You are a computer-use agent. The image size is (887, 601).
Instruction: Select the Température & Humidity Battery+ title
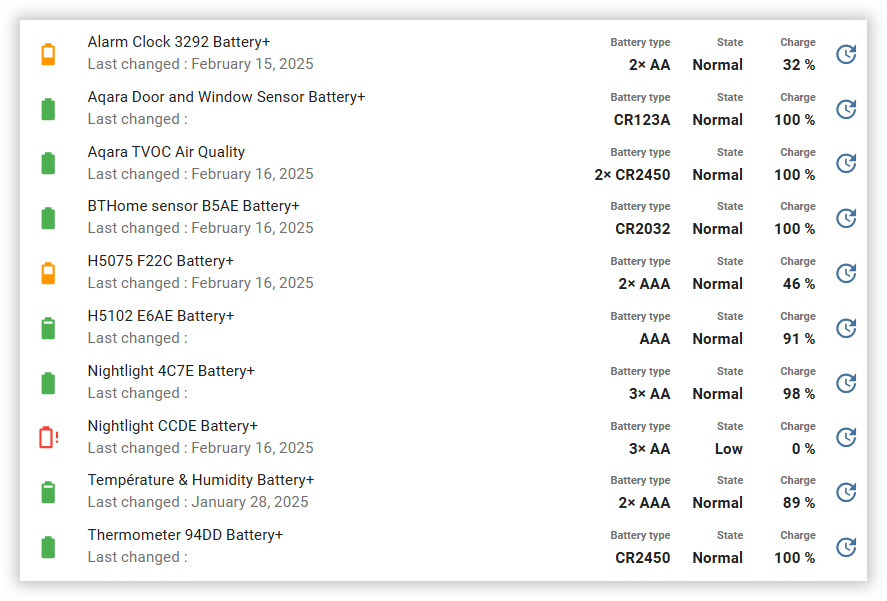(200, 480)
